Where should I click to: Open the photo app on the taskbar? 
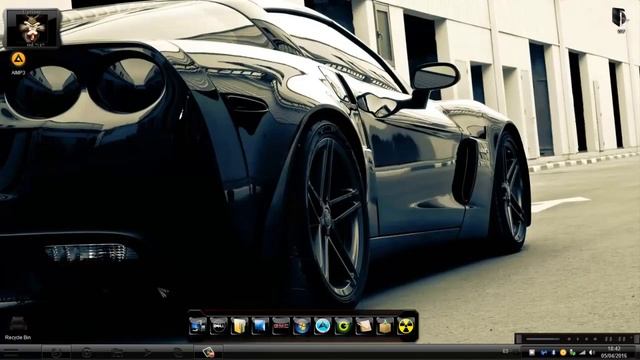click(208, 352)
